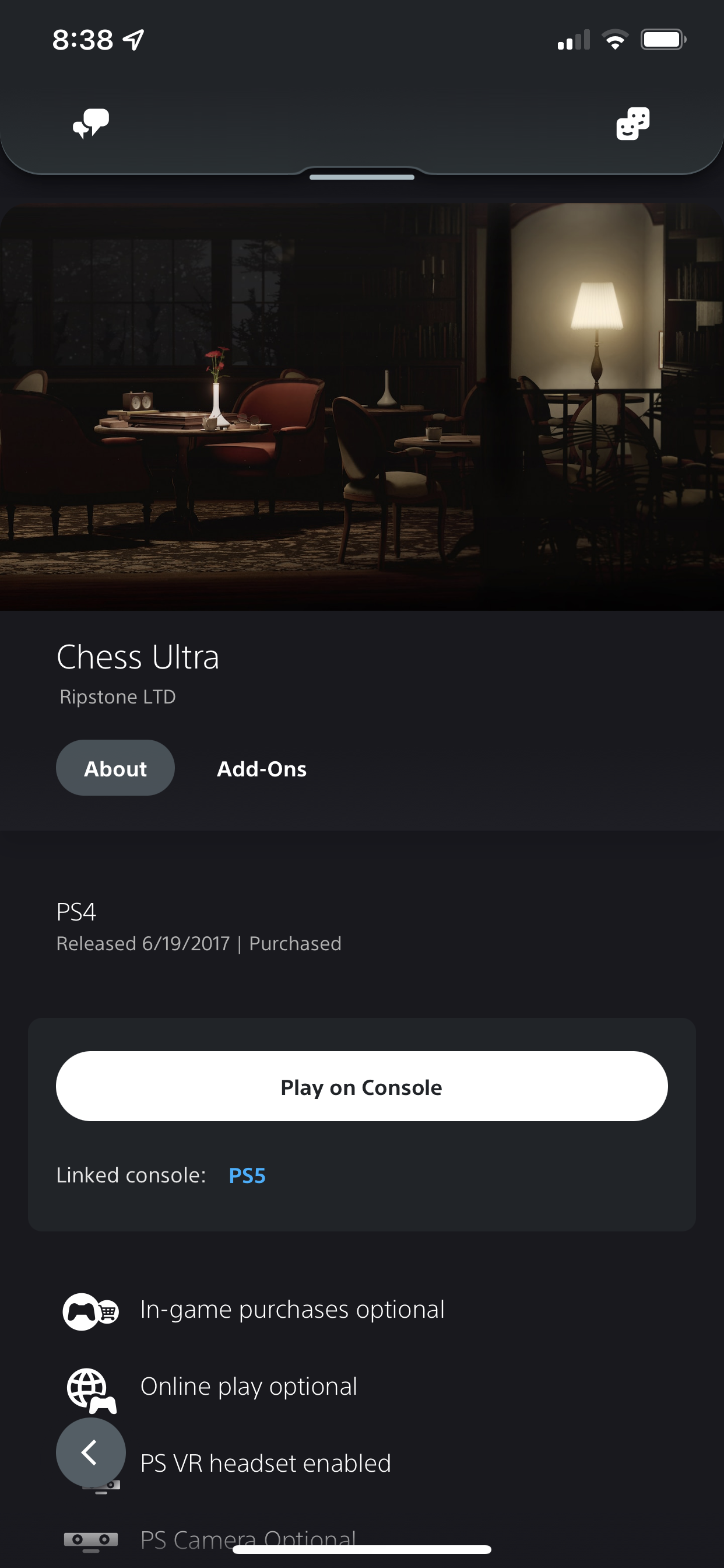Tap the location arrow in status bar
The width and height of the screenshot is (724, 1568).
point(133,40)
